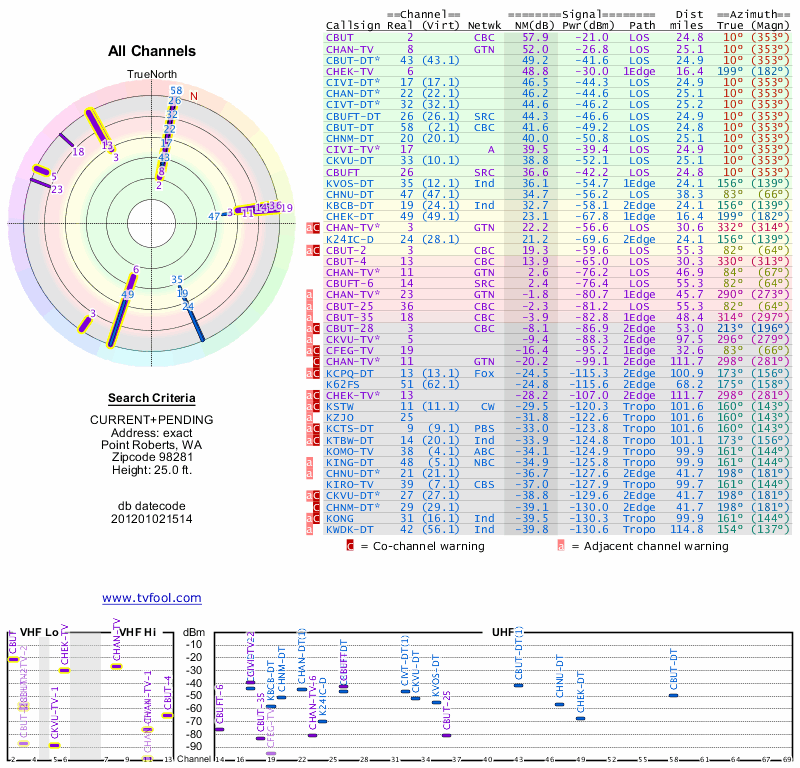Click the red Co-channel warning legend icon
The width and height of the screenshot is (800, 768).
350,546
